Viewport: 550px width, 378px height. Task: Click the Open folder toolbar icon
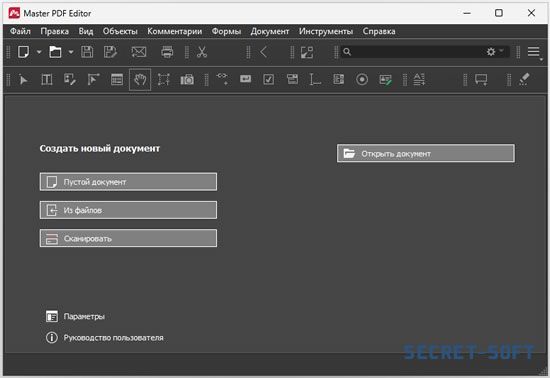click(55, 52)
